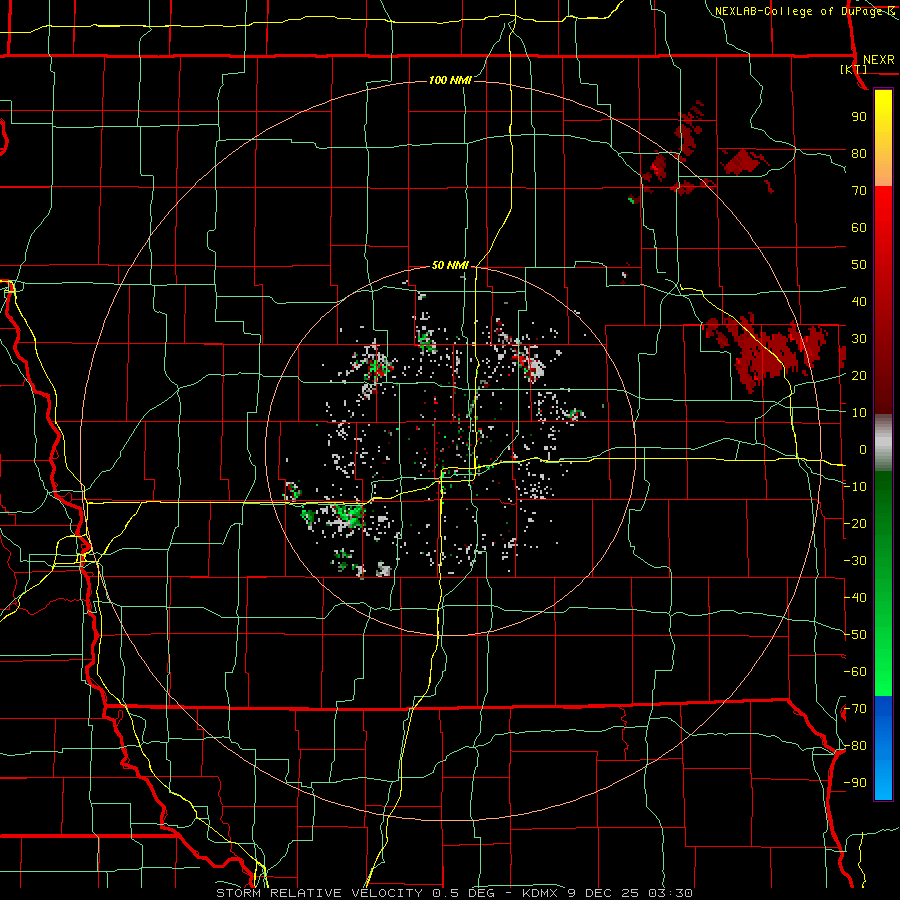Click the "100 NMI" range ring label
900x900 pixels.
point(450,80)
